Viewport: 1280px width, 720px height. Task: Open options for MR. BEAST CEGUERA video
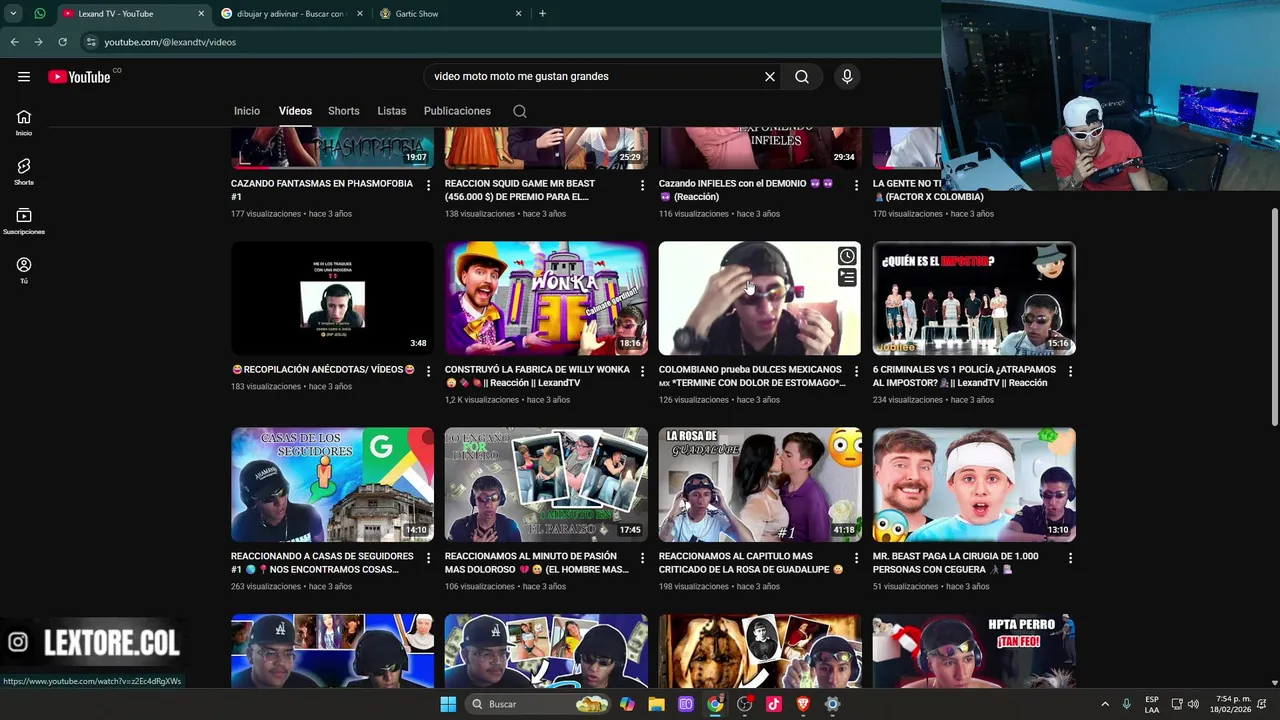point(1070,558)
